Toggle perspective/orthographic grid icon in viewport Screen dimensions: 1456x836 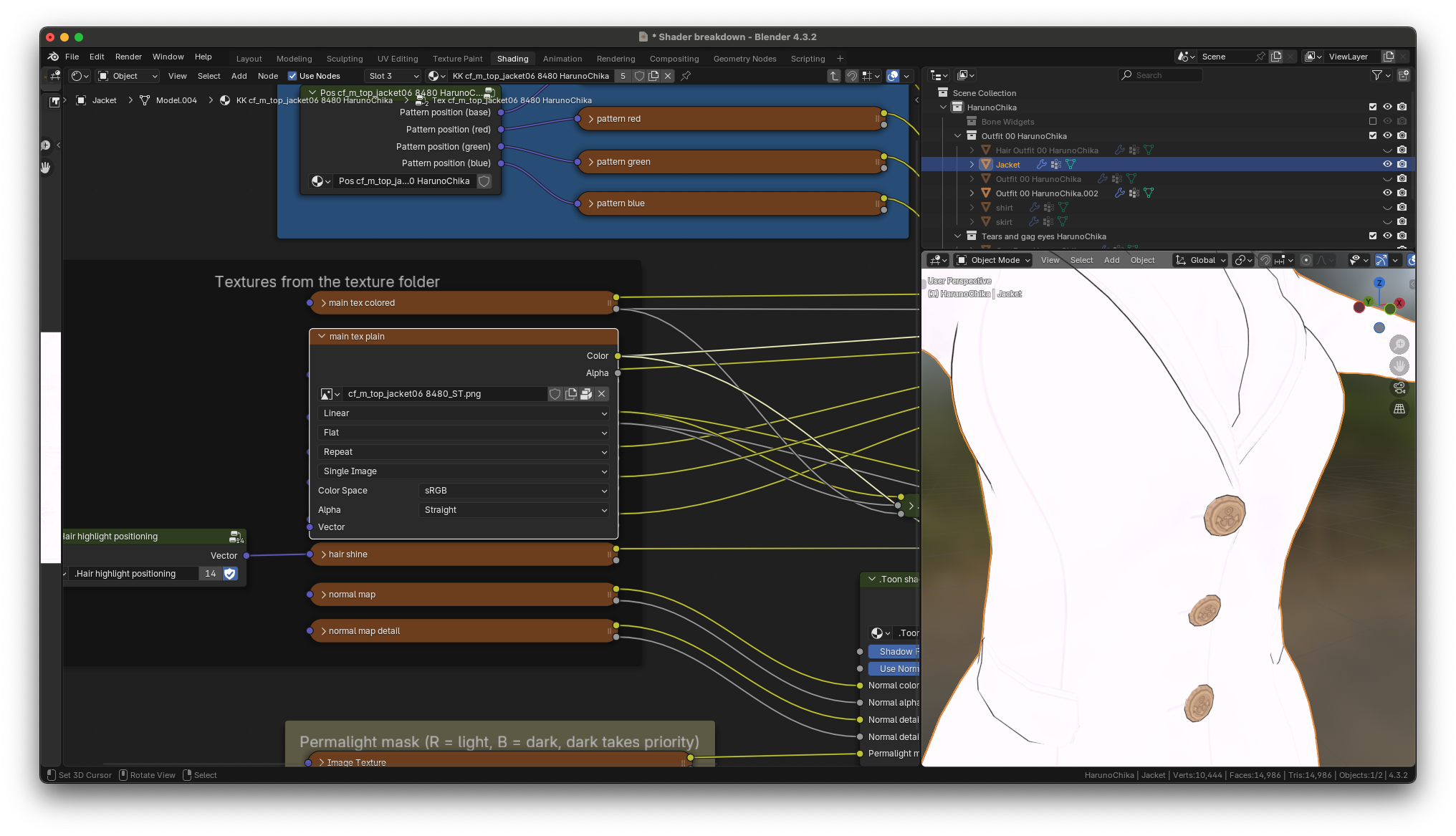pyautogui.click(x=1399, y=409)
